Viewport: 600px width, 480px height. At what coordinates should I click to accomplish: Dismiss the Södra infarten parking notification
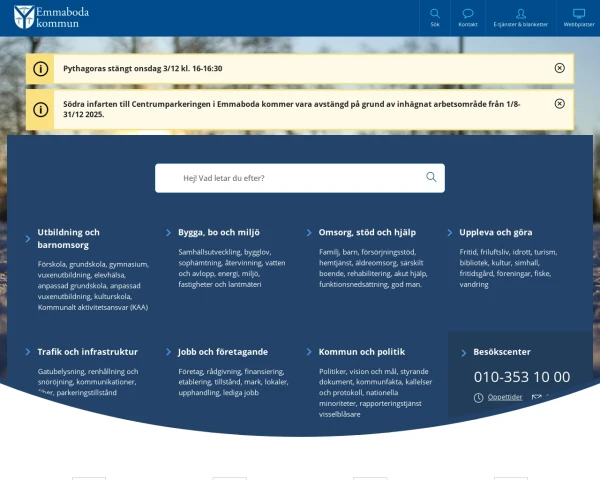pyautogui.click(x=559, y=104)
